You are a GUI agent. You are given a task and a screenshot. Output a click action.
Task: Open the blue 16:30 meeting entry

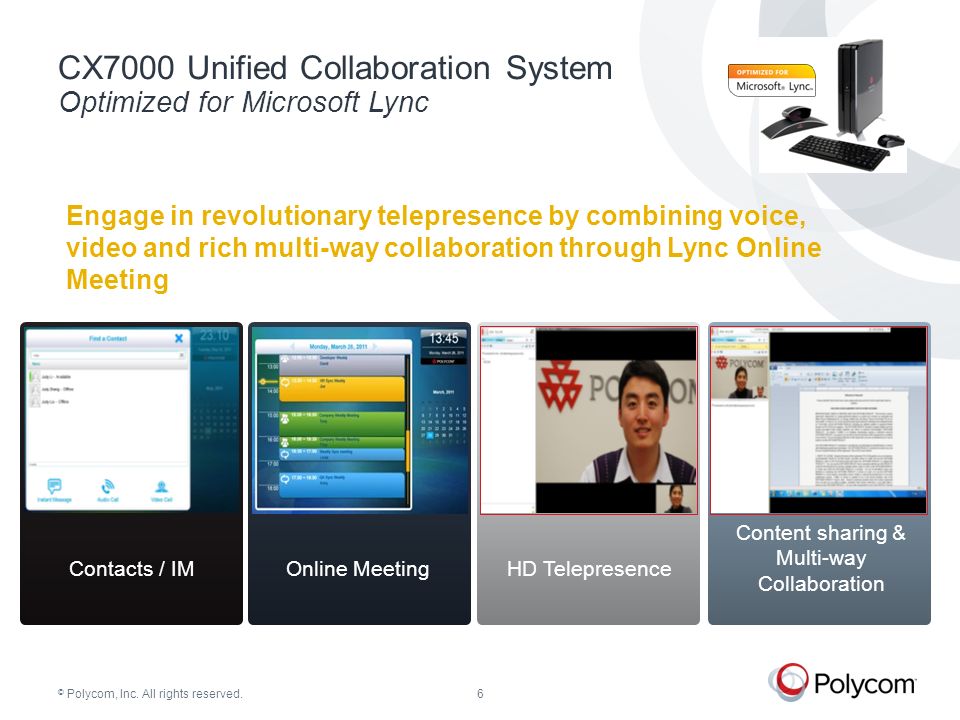point(342,454)
